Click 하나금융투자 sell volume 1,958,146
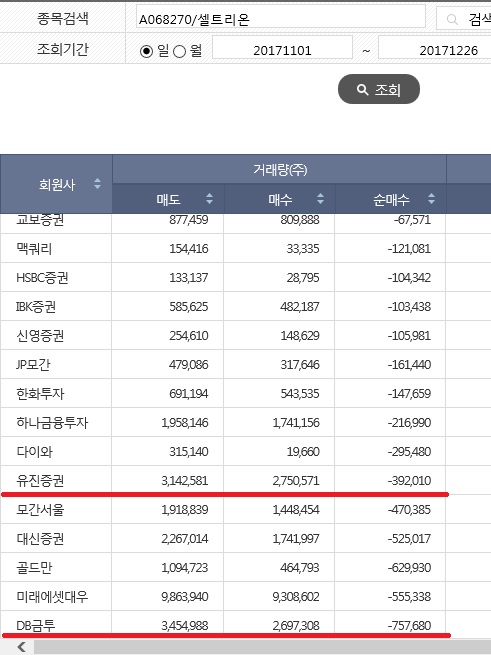 tap(185, 423)
